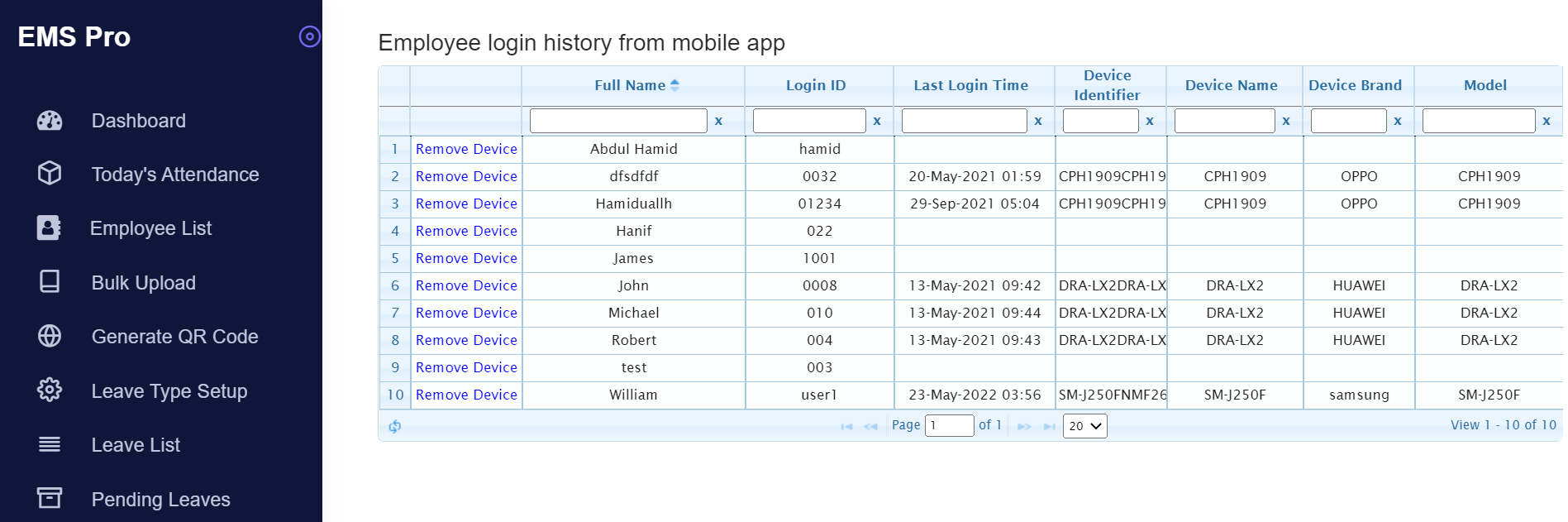Click the Employee List contact icon
Viewport: 1568px width, 522px height.
point(49,227)
